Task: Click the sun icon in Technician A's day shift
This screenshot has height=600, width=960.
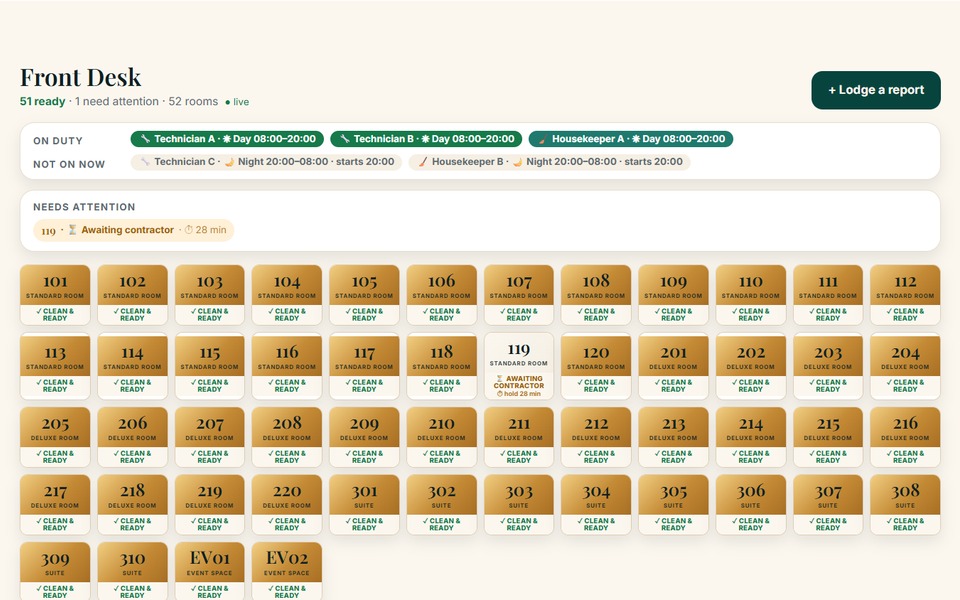Action: pos(227,139)
